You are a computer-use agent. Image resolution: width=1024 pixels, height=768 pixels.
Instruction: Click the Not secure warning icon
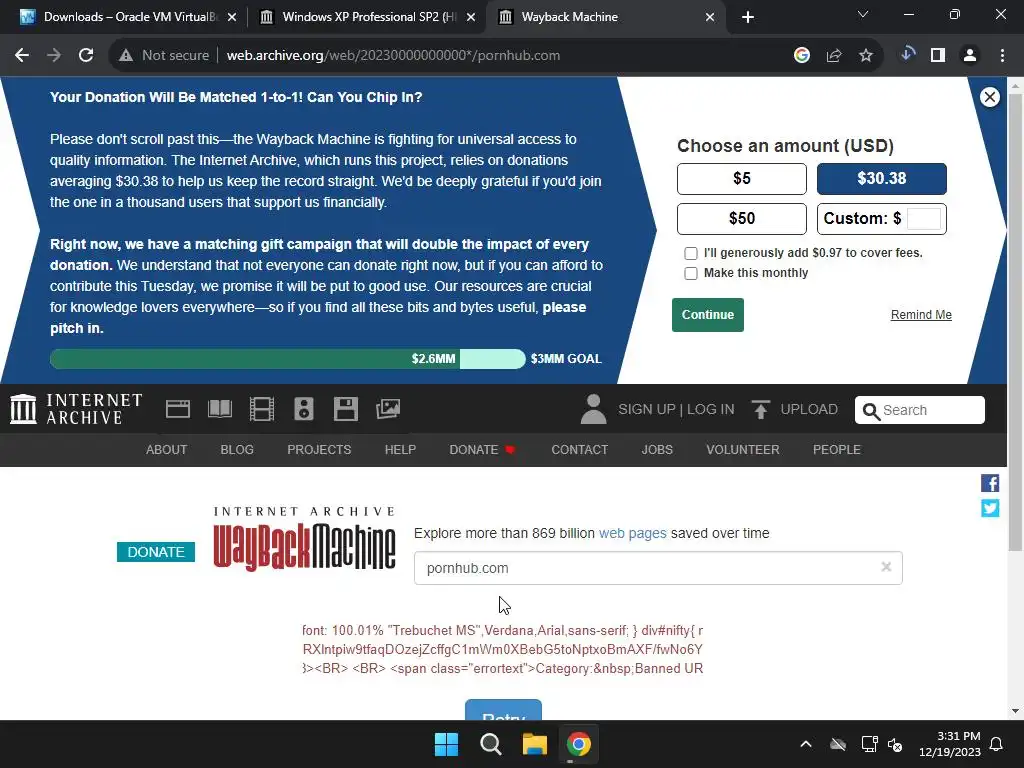click(126, 56)
